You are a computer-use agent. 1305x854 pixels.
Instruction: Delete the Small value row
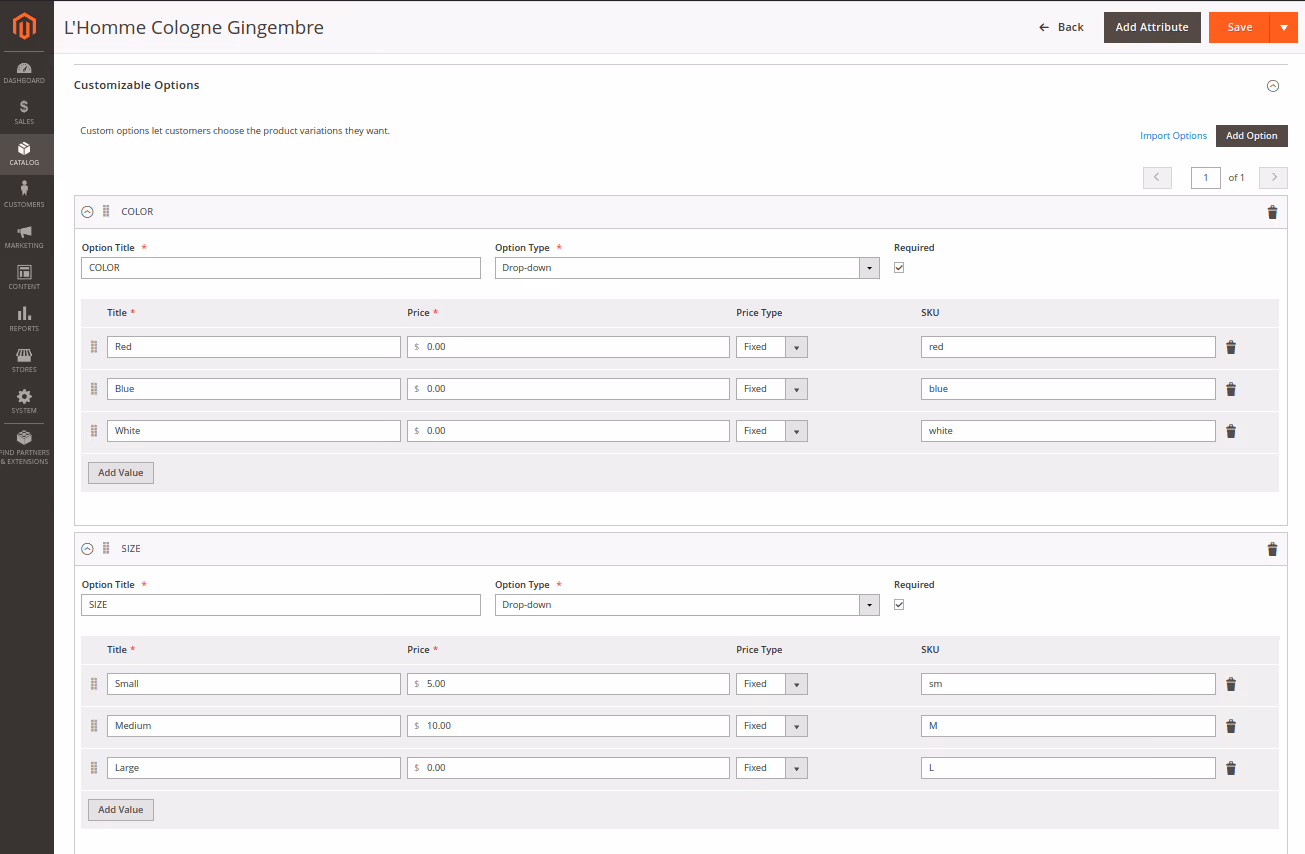pyautogui.click(x=1231, y=684)
